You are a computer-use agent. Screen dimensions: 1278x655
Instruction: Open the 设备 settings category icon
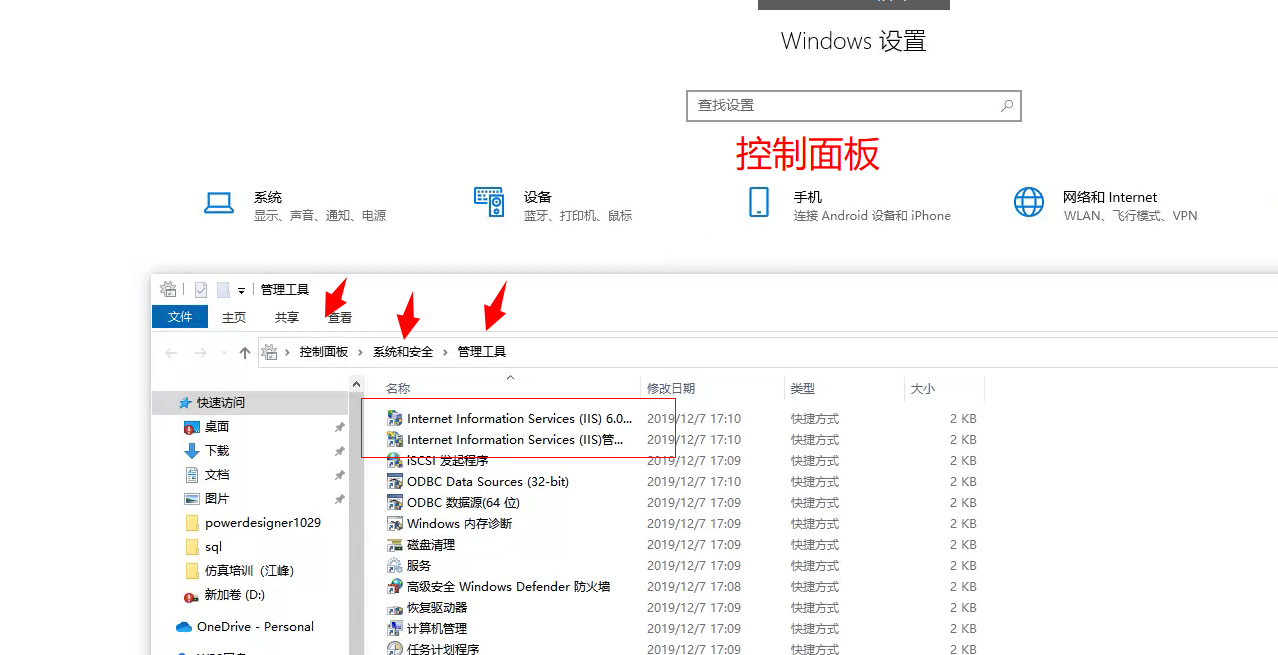[x=489, y=202]
